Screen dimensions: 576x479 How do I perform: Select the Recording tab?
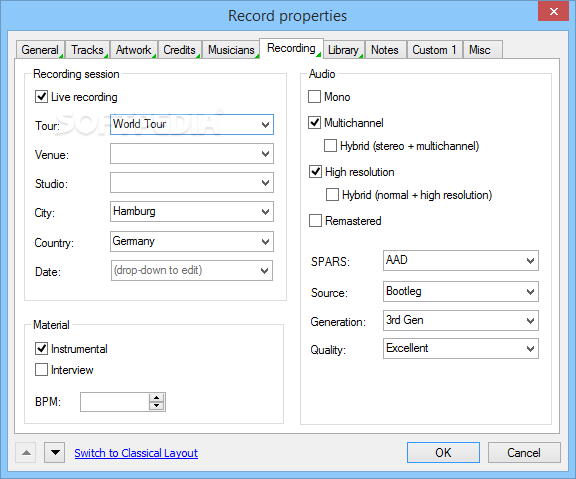pyautogui.click(x=291, y=48)
